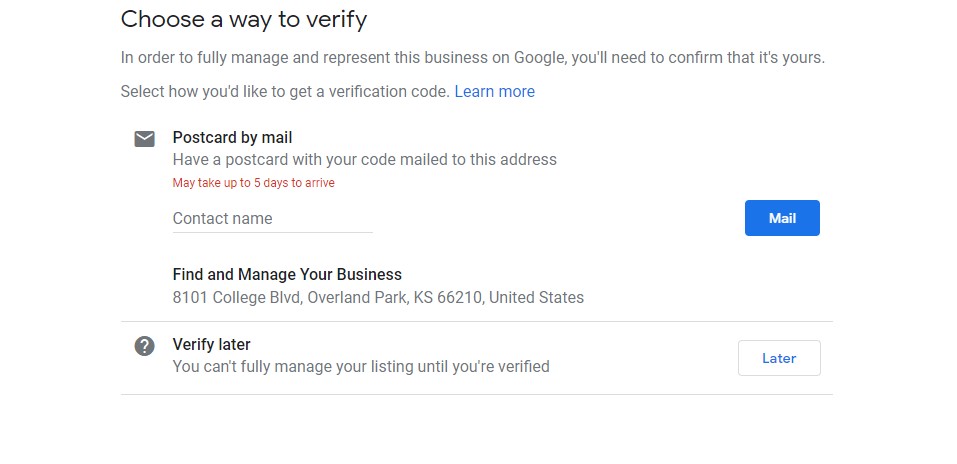Click the 'can't fully manage your listing' description
This screenshot has width=957, height=464.
pos(361,367)
